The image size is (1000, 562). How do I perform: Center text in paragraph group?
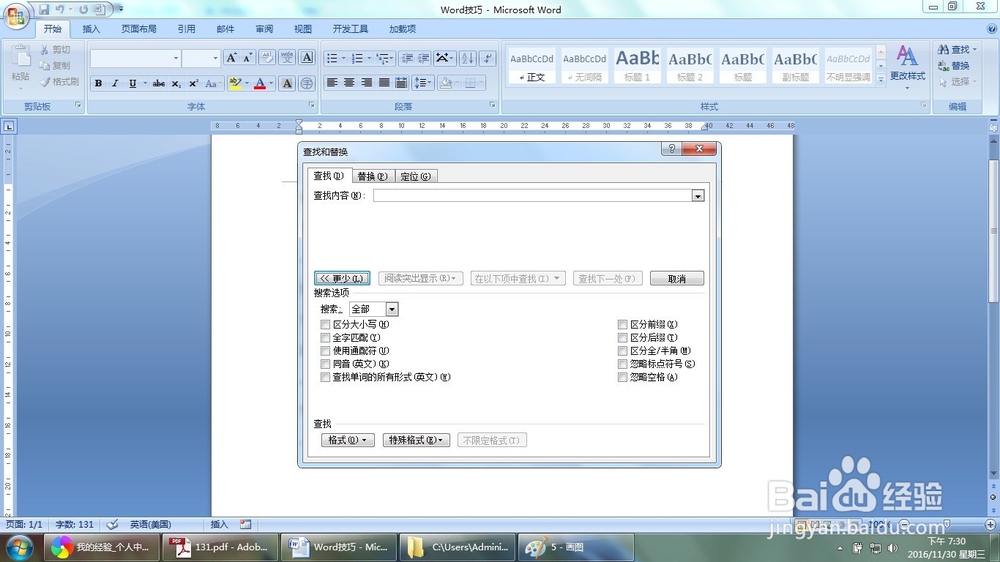(349, 83)
